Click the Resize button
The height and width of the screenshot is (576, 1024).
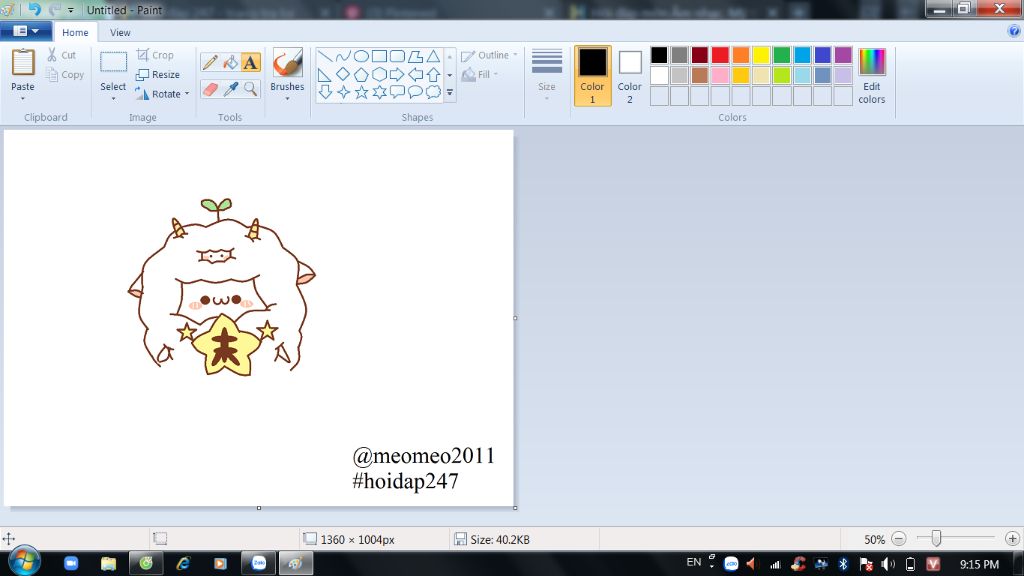pos(157,74)
